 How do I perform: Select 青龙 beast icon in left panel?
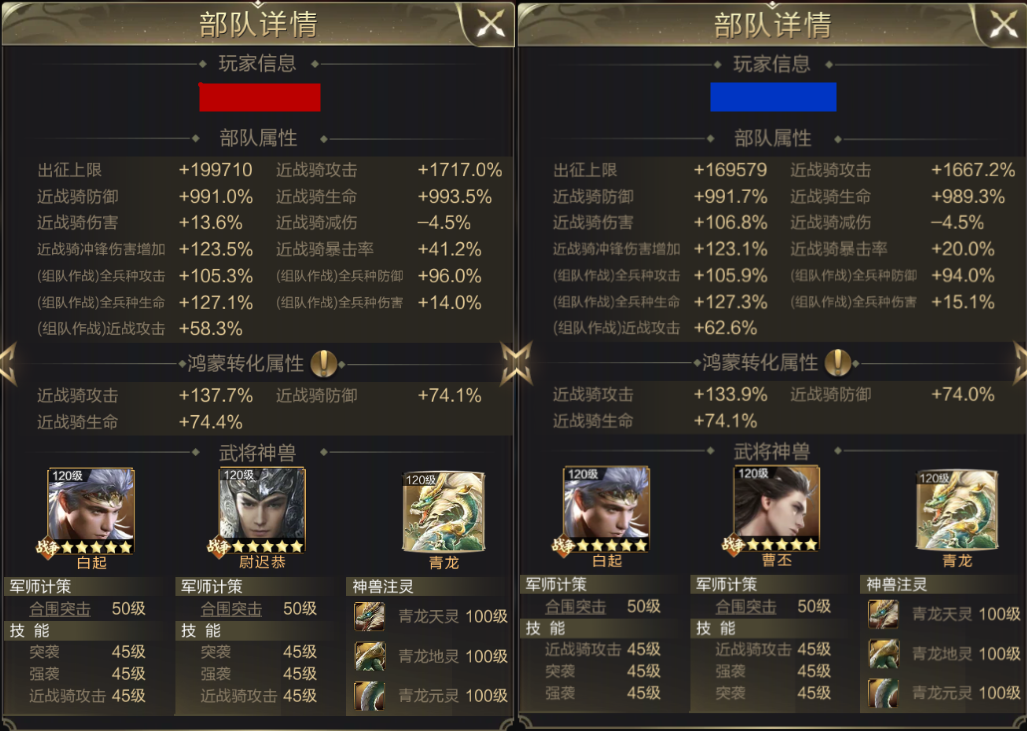[444, 512]
